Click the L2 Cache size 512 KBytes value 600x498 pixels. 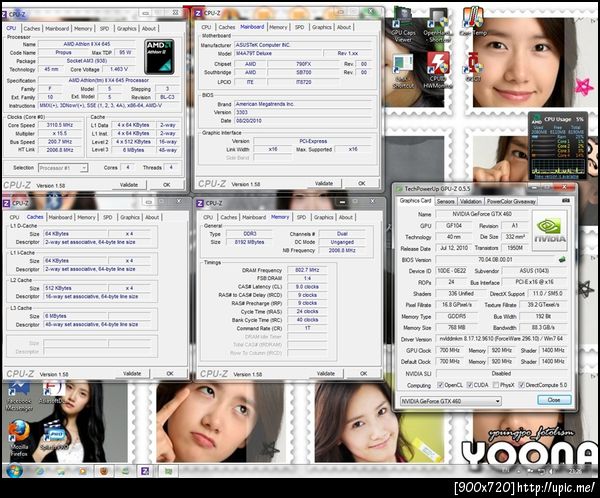pos(76,288)
